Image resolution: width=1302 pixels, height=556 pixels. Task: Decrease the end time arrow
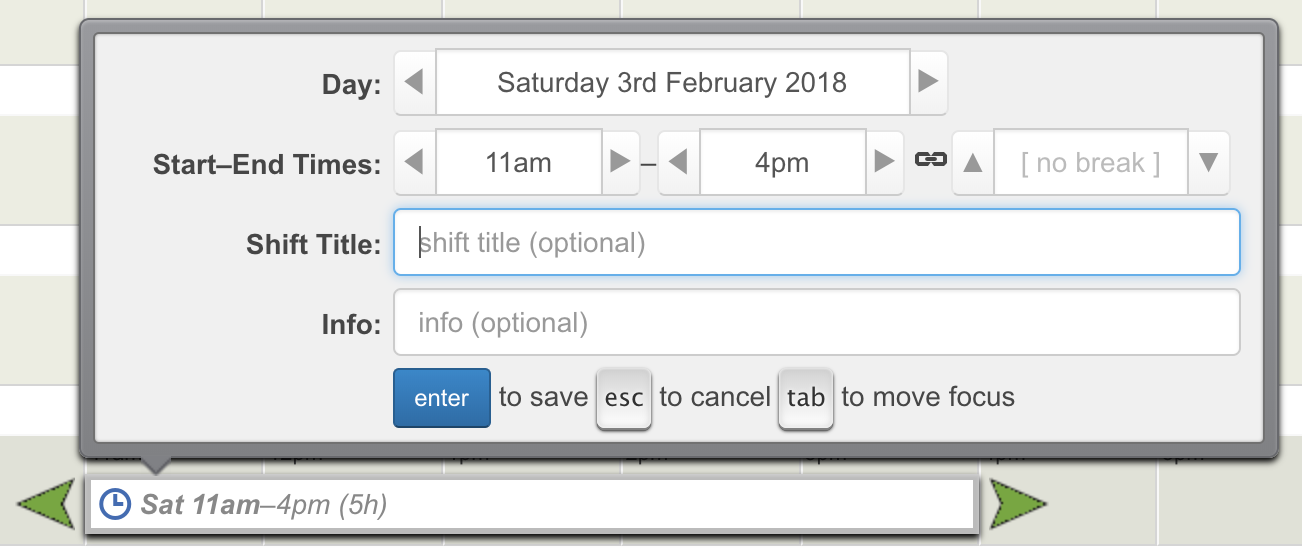coord(679,162)
